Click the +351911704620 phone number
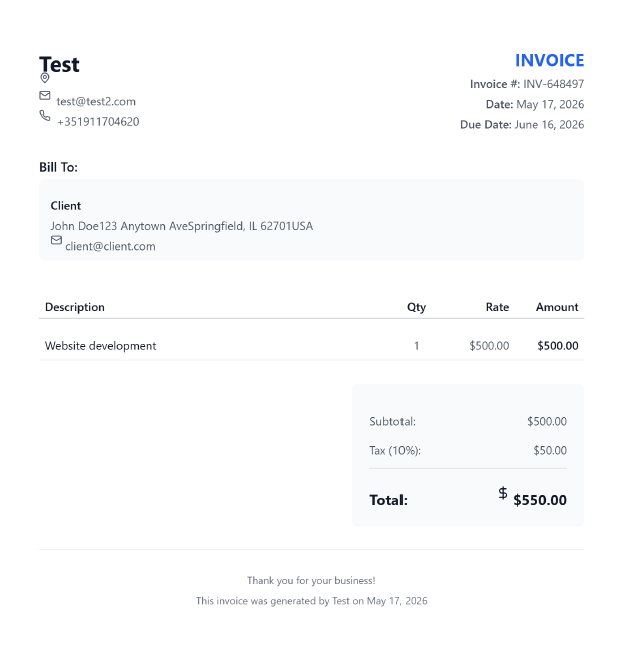Screen dimensions: 619x647 [x=98, y=122]
